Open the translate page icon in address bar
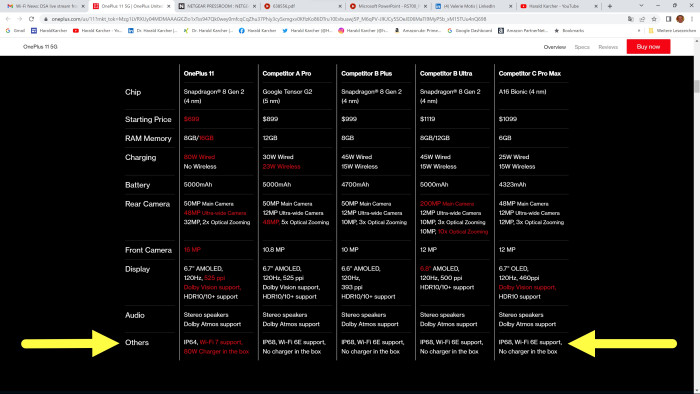This screenshot has height=394, width=700. point(630,19)
